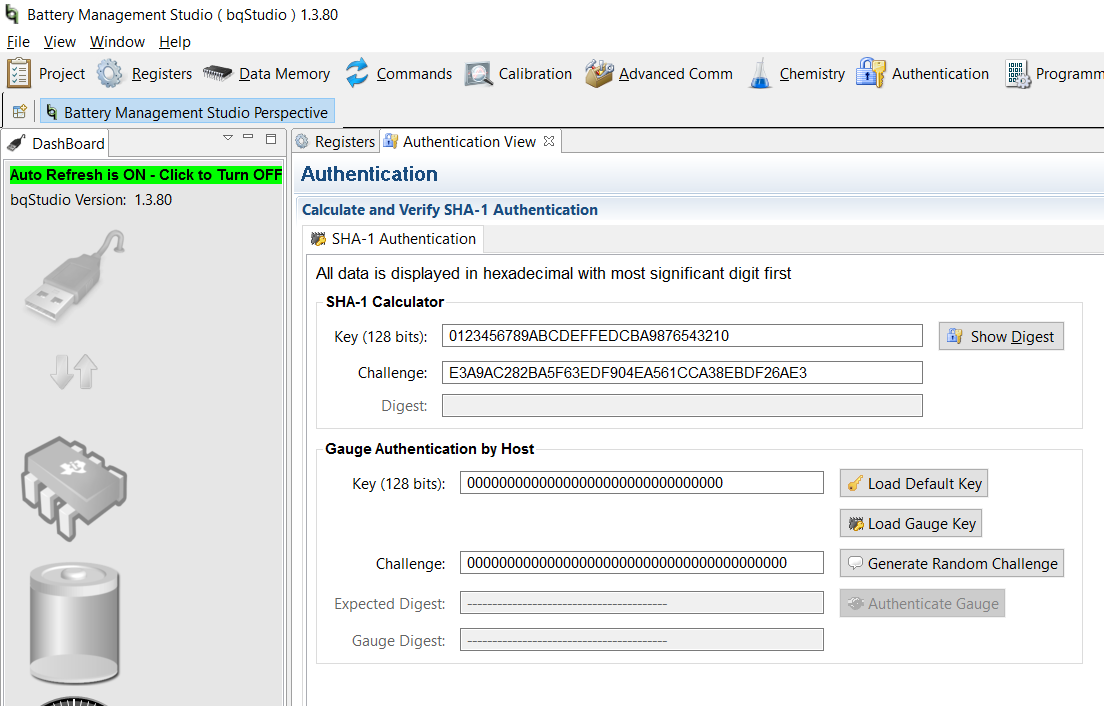The height and width of the screenshot is (706, 1104).
Task: Click the bqStudio Version: 1.3.80 text
Action: pos(92,200)
